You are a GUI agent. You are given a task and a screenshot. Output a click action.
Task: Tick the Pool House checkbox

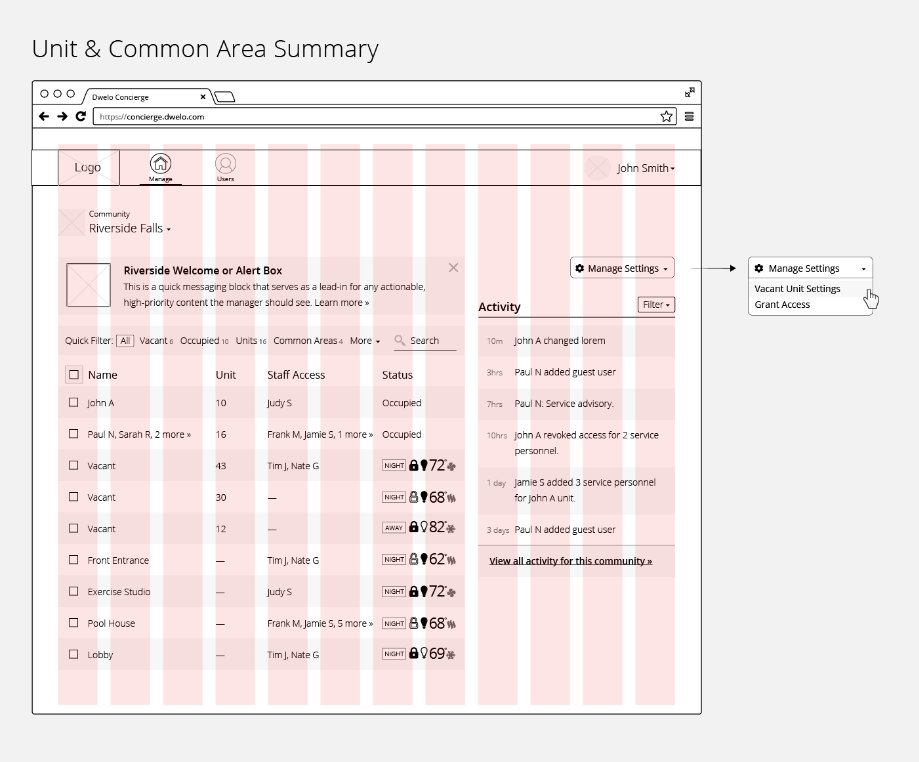[x=73, y=622]
